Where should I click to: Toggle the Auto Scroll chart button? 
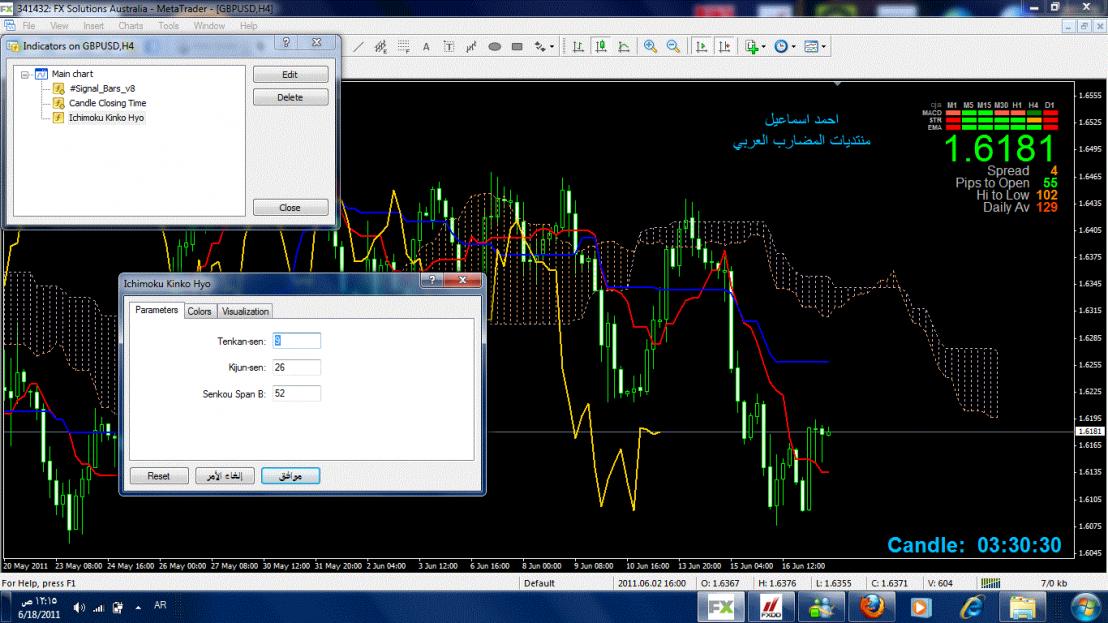pos(702,46)
